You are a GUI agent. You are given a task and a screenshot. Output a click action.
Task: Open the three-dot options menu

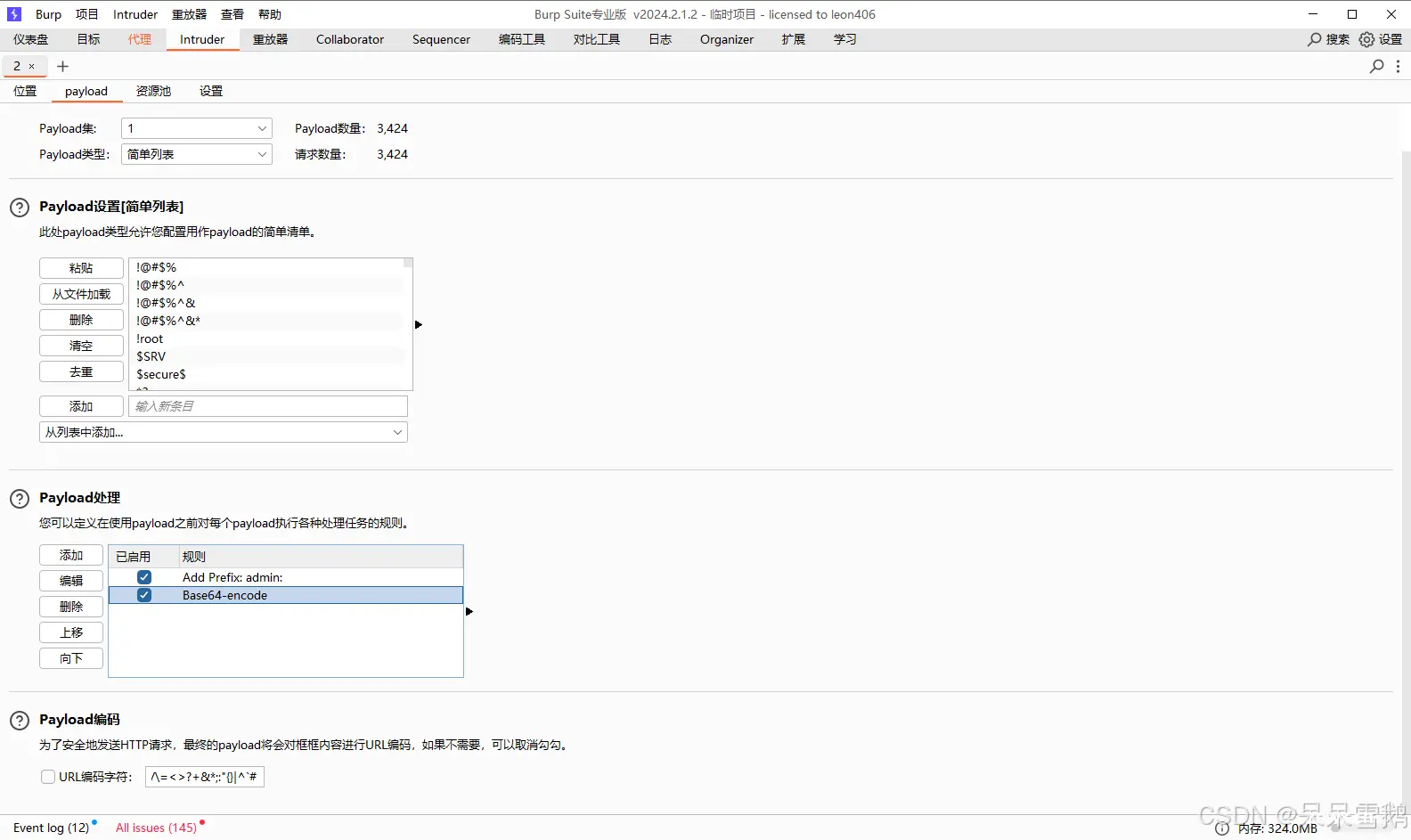(x=1398, y=66)
